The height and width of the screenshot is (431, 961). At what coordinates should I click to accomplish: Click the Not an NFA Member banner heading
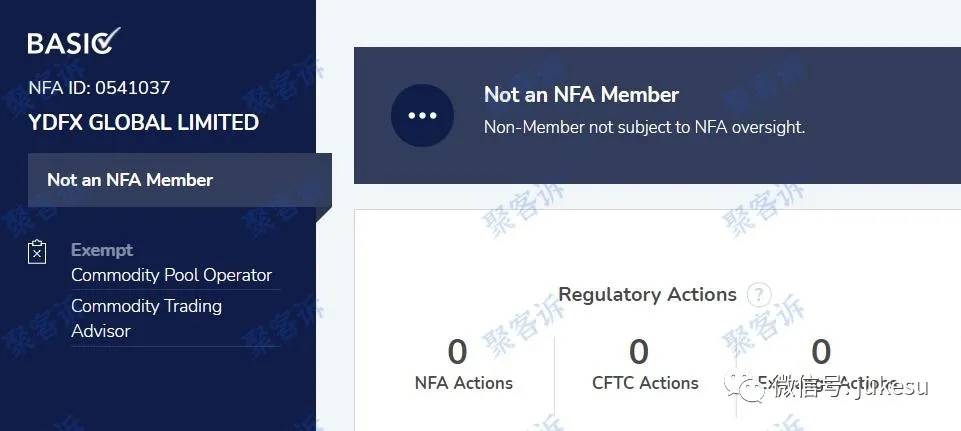[581, 95]
